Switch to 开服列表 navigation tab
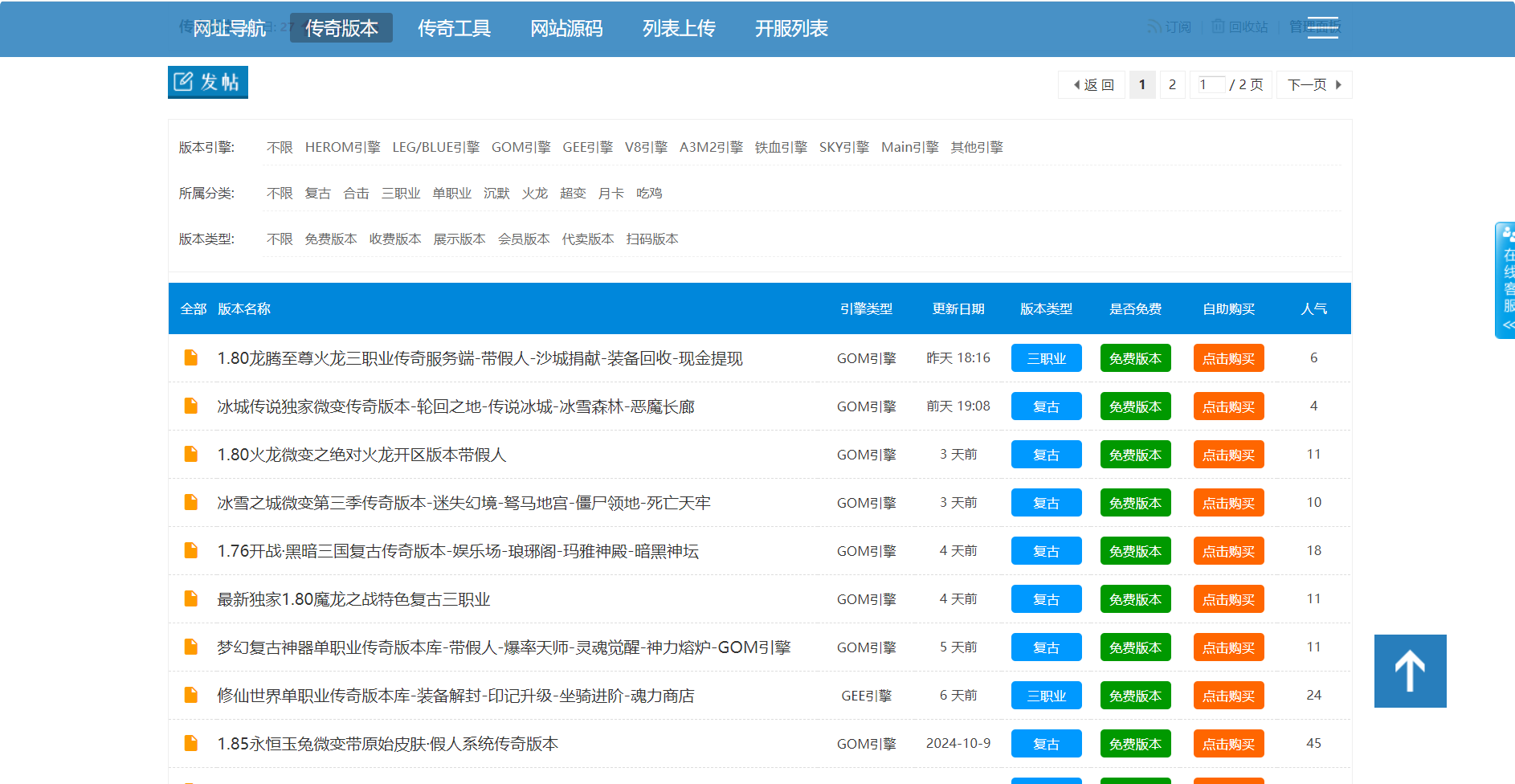Screen dimensions: 1515x784 (x=791, y=28)
